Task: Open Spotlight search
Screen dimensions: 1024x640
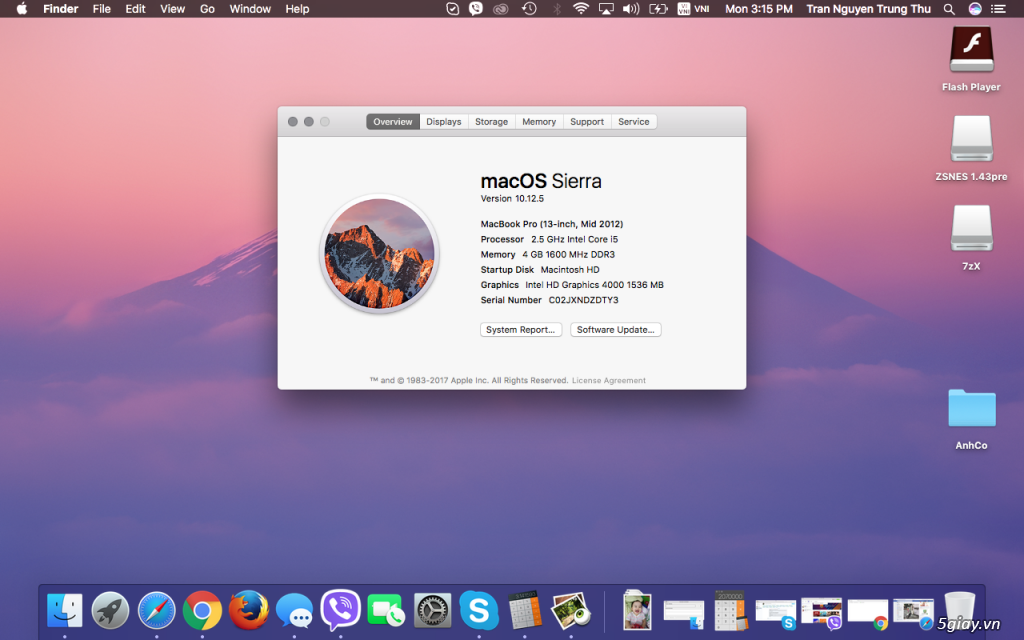Action: [949, 9]
